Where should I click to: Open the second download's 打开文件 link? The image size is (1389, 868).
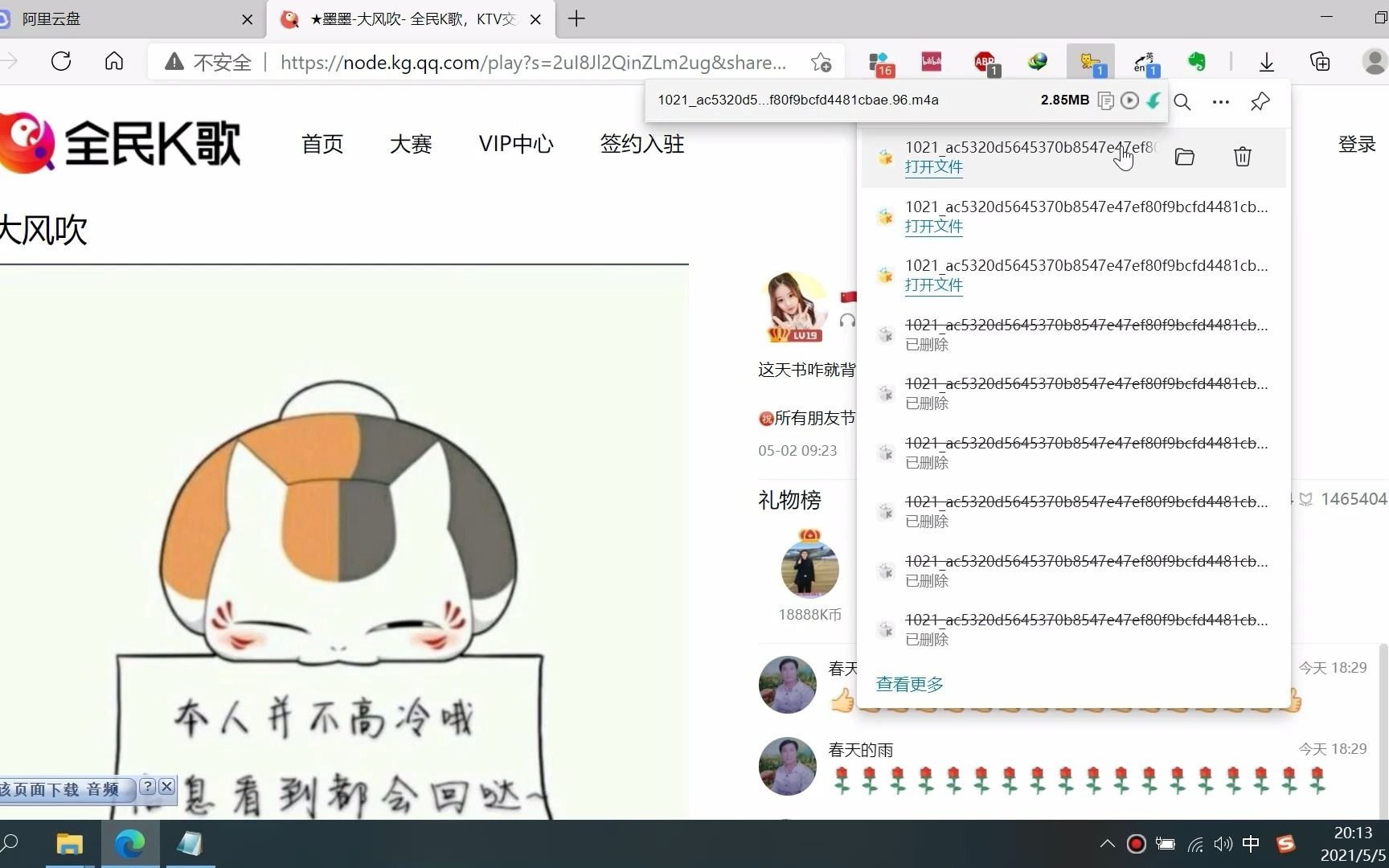[933, 227]
